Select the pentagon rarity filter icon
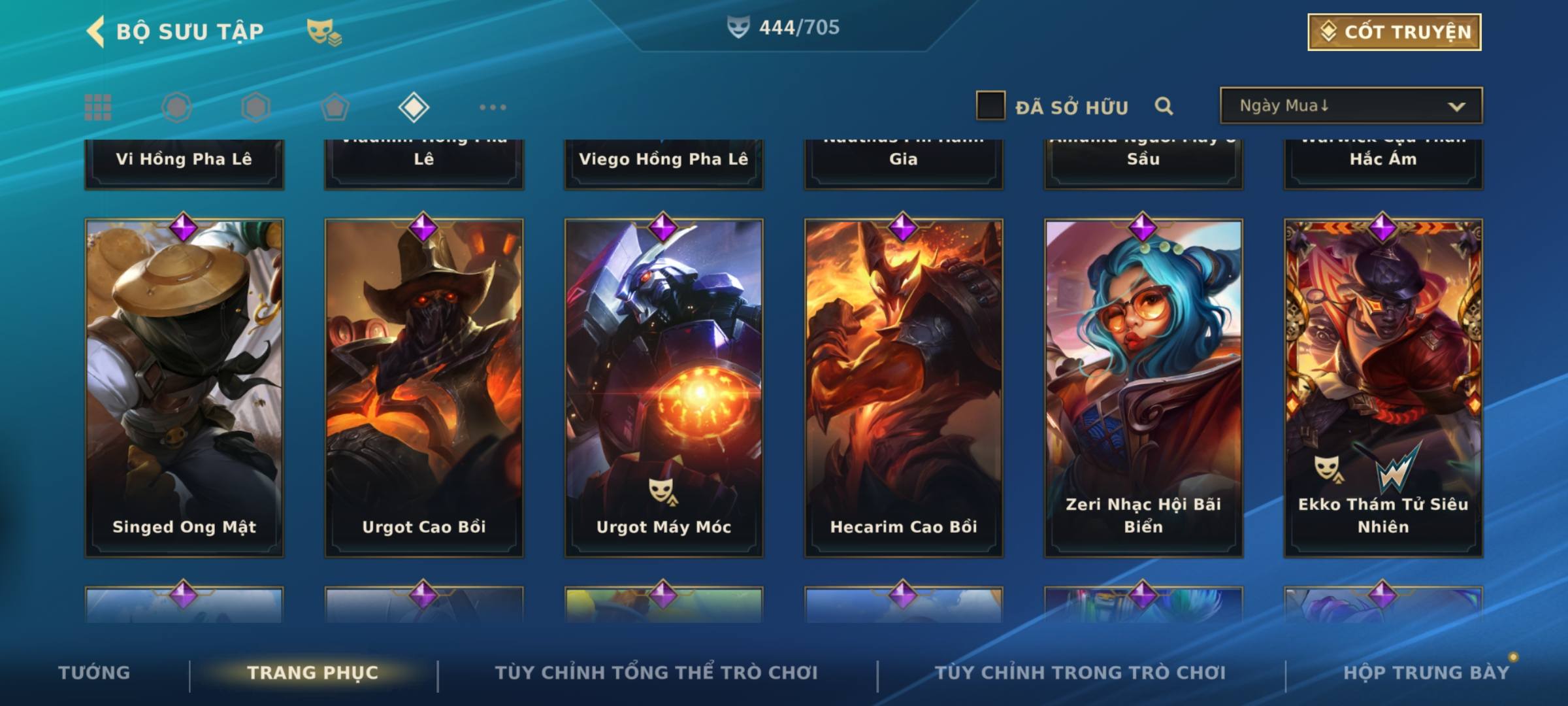Image resolution: width=1568 pixels, height=706 pixels. (335, 107)
